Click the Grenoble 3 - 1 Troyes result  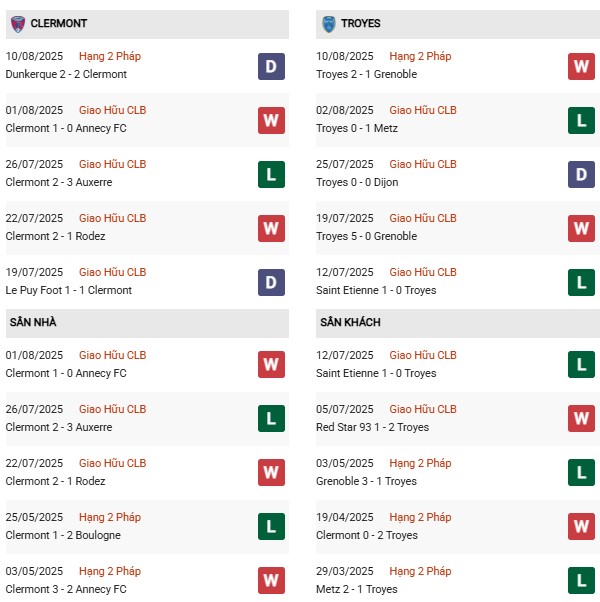(368, 481)
